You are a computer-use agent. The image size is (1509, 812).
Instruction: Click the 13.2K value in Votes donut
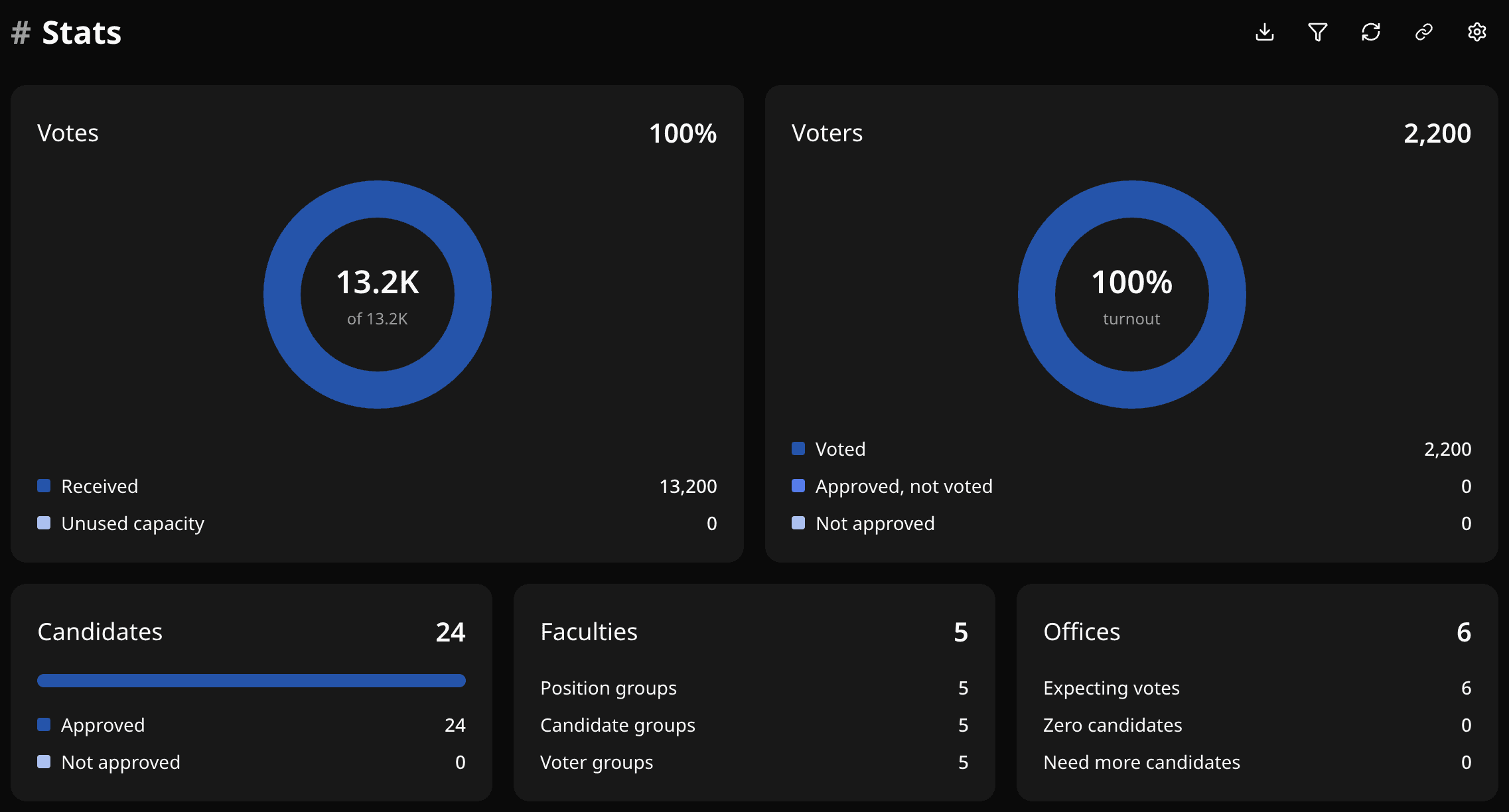378,282
